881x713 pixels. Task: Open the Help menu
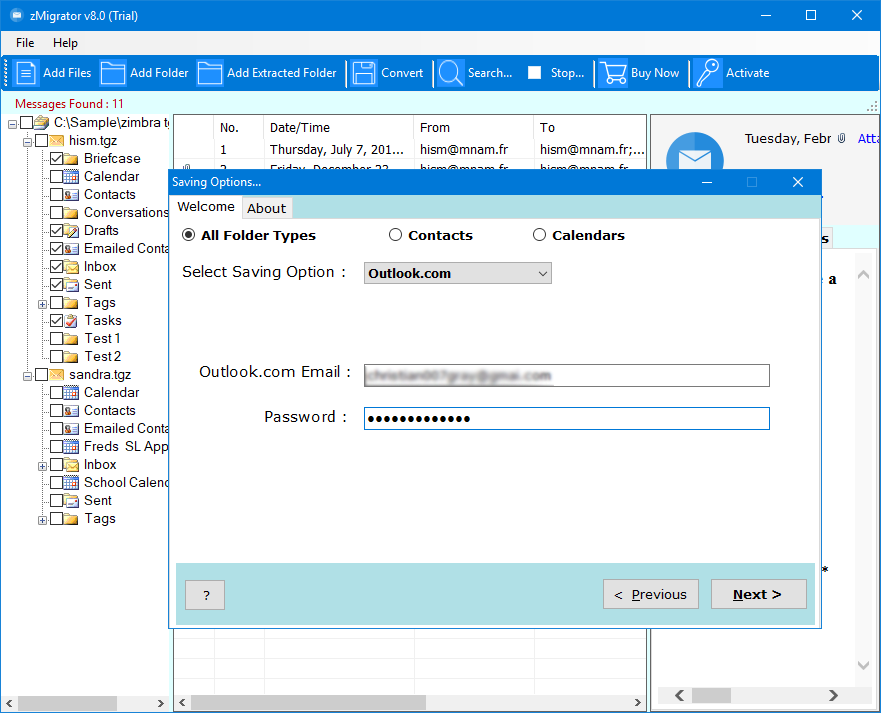[65, 43]
